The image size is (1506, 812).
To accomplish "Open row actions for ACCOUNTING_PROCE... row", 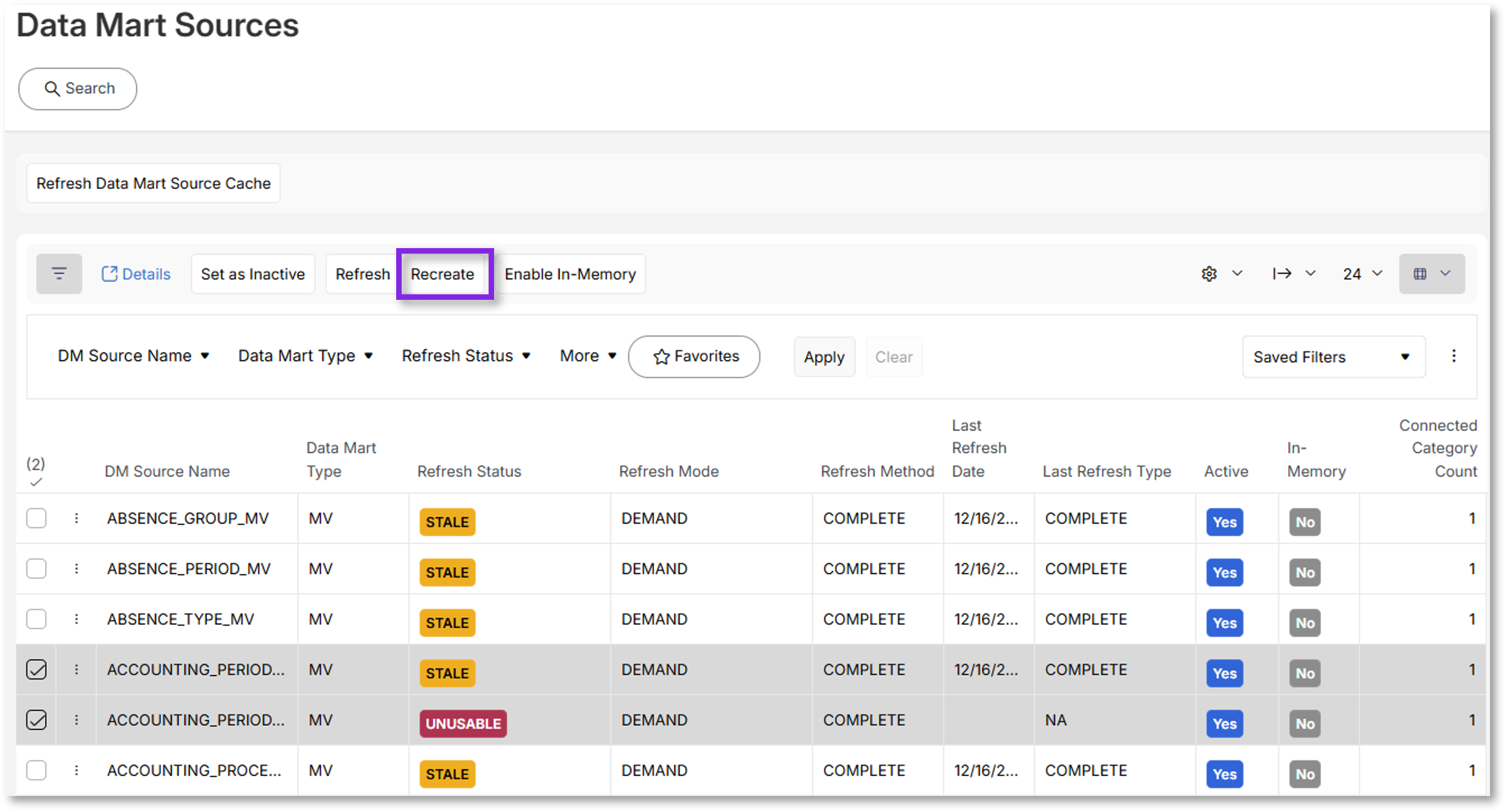I will (x=76, y=770).
